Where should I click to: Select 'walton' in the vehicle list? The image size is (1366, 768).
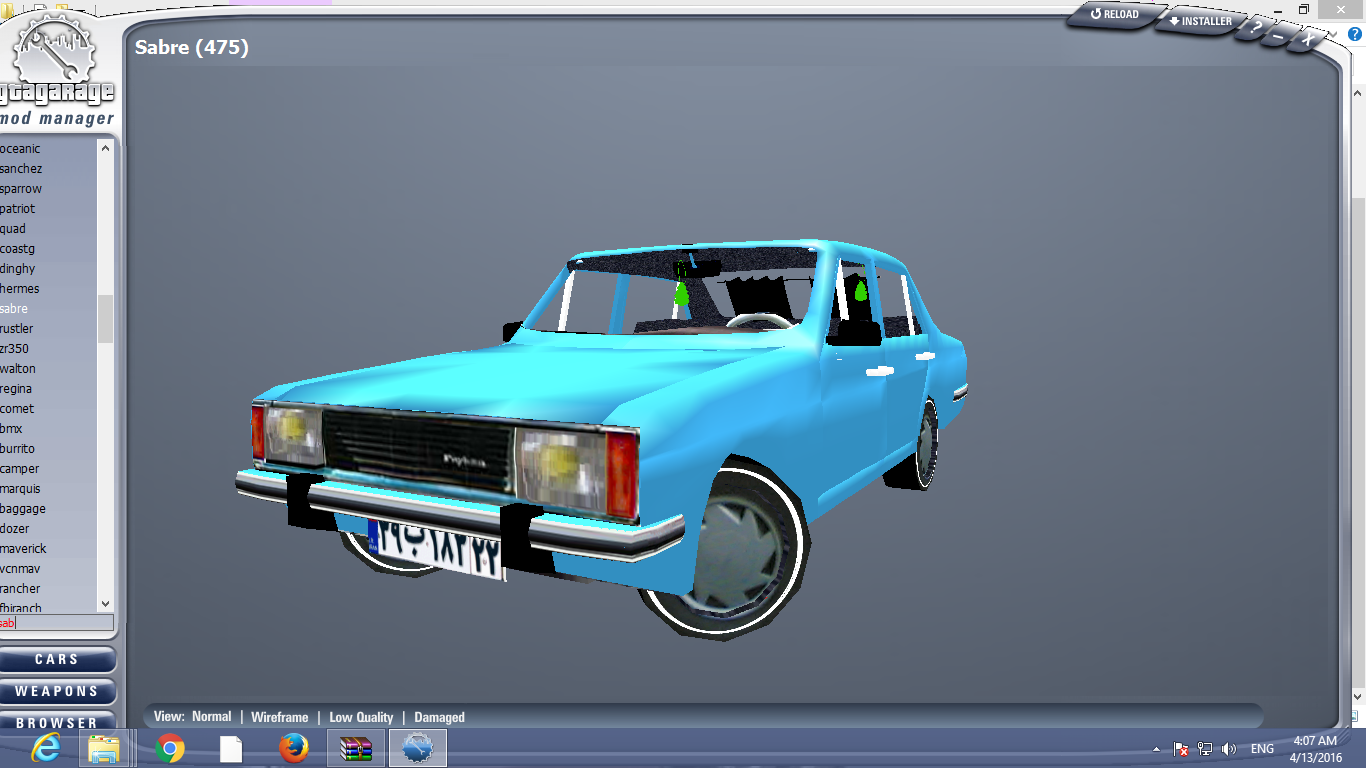click(x=18, y=369)
